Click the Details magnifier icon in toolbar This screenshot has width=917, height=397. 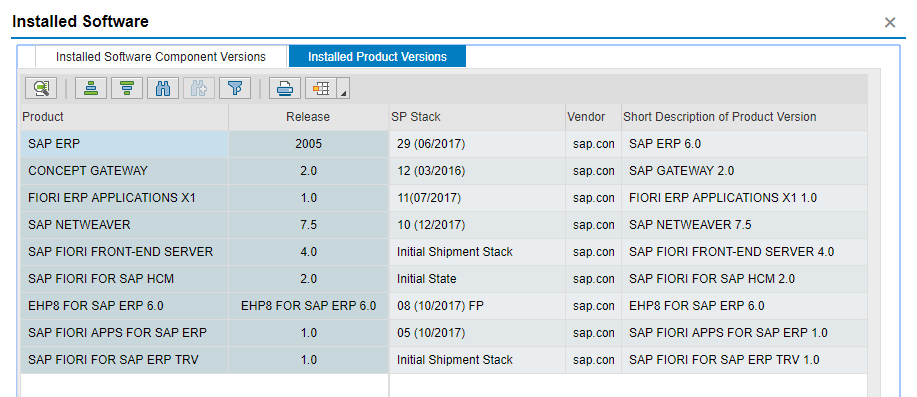click(x=41, y=88)
